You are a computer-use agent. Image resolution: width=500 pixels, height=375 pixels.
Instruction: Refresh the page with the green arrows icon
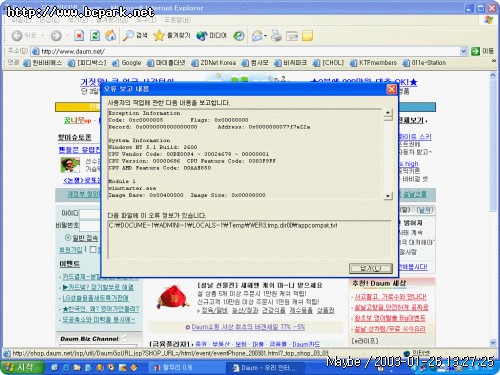95,35
